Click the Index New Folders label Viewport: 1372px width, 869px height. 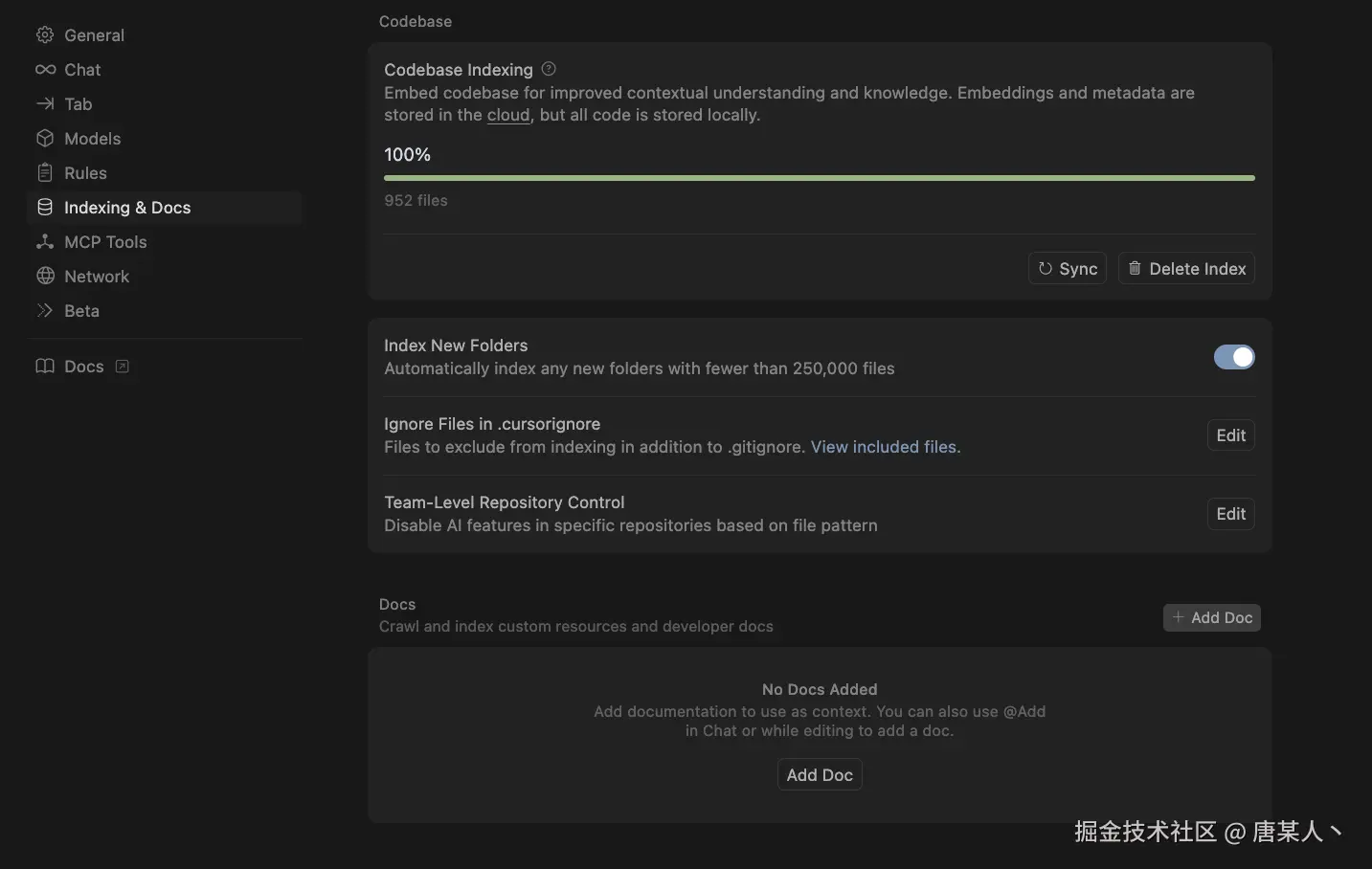(x=456, y=345)
